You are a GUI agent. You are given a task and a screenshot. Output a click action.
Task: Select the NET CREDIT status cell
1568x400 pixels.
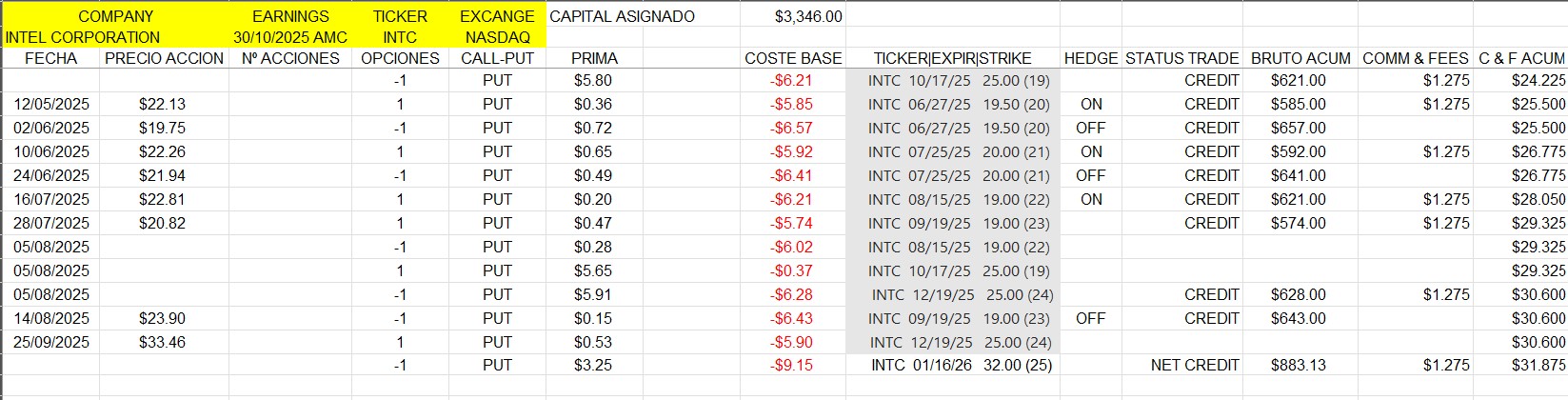1195,365
